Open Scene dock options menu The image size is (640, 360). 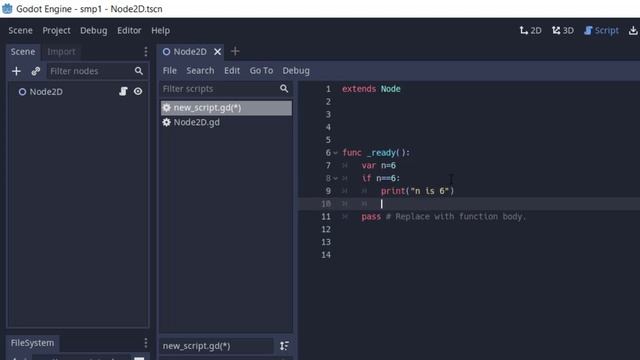(x=146, y=51)
